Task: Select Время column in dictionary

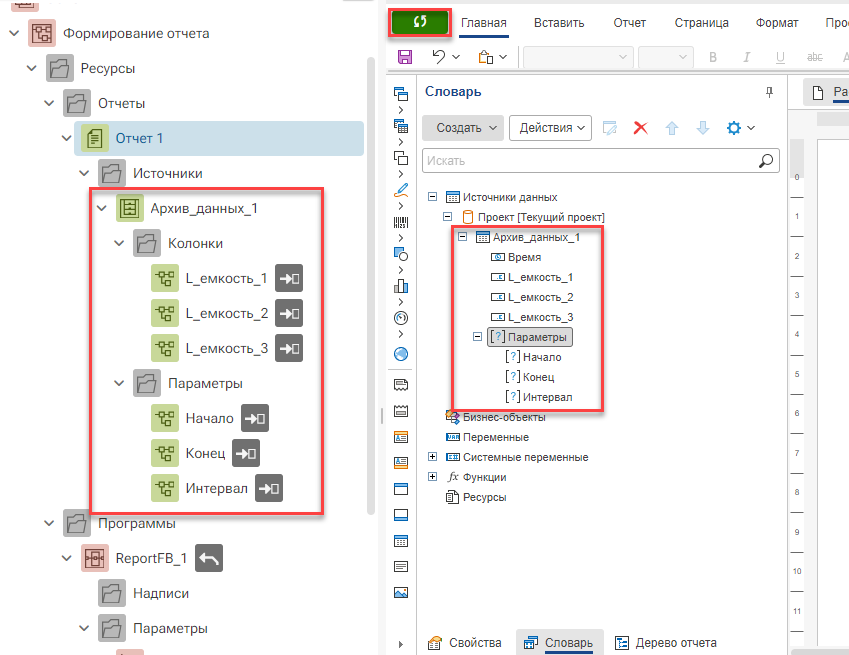Action: click(x=524, y=257)
